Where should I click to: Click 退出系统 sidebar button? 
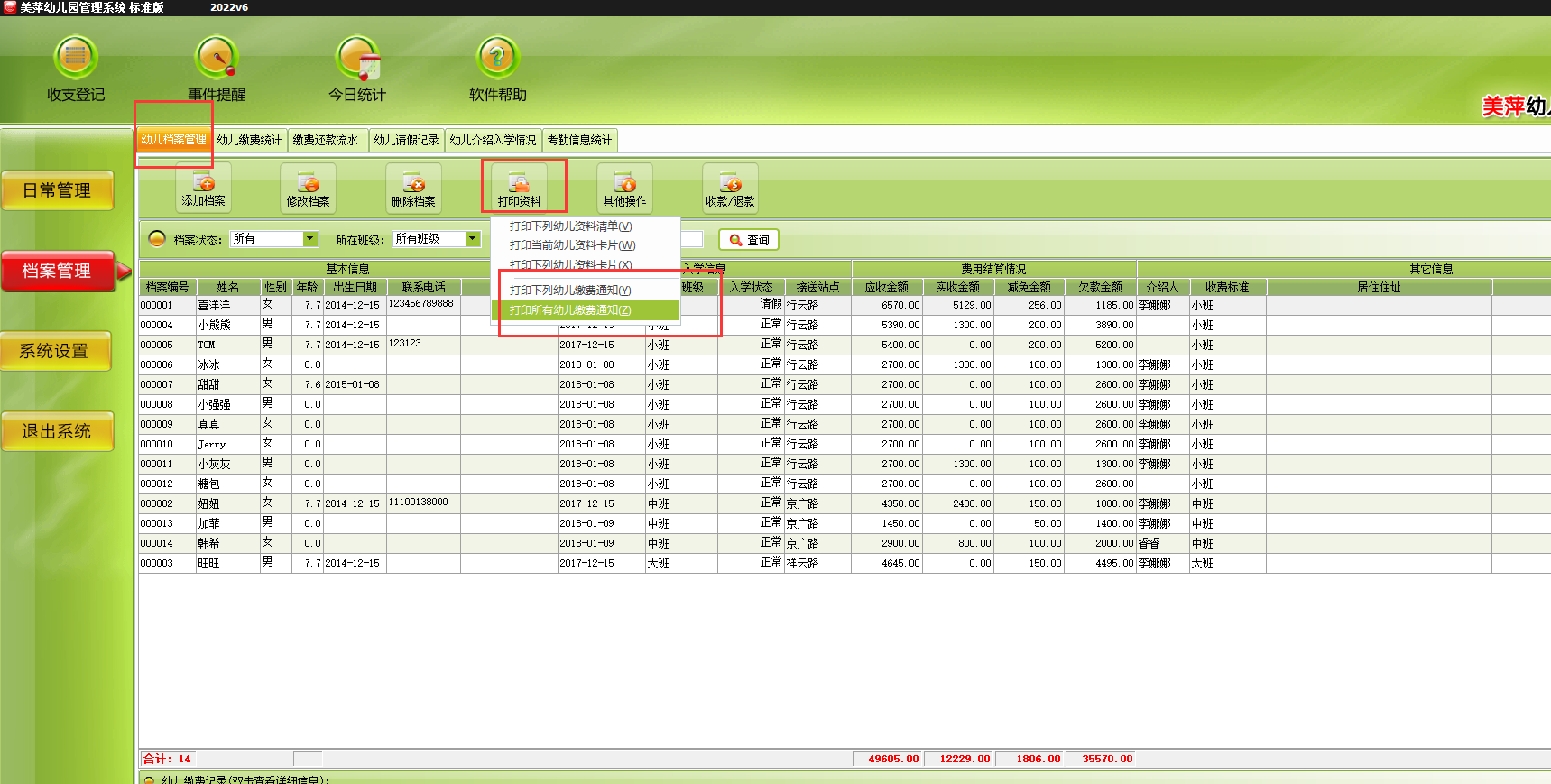(56, 431)
